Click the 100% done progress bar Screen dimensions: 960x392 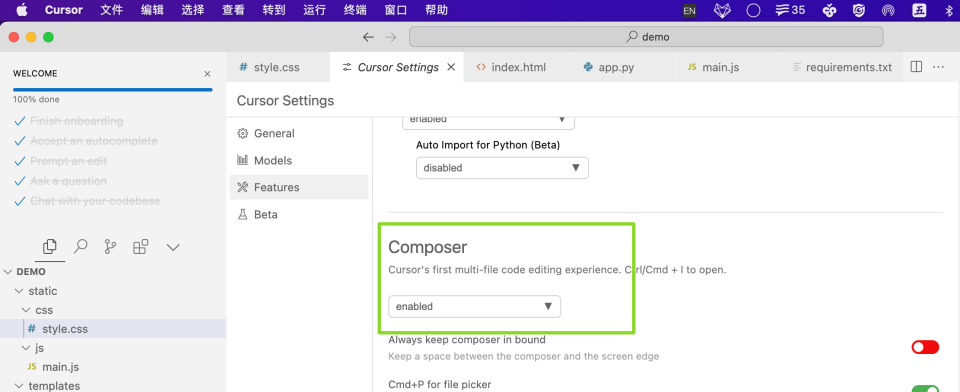(x=113, y=89)
